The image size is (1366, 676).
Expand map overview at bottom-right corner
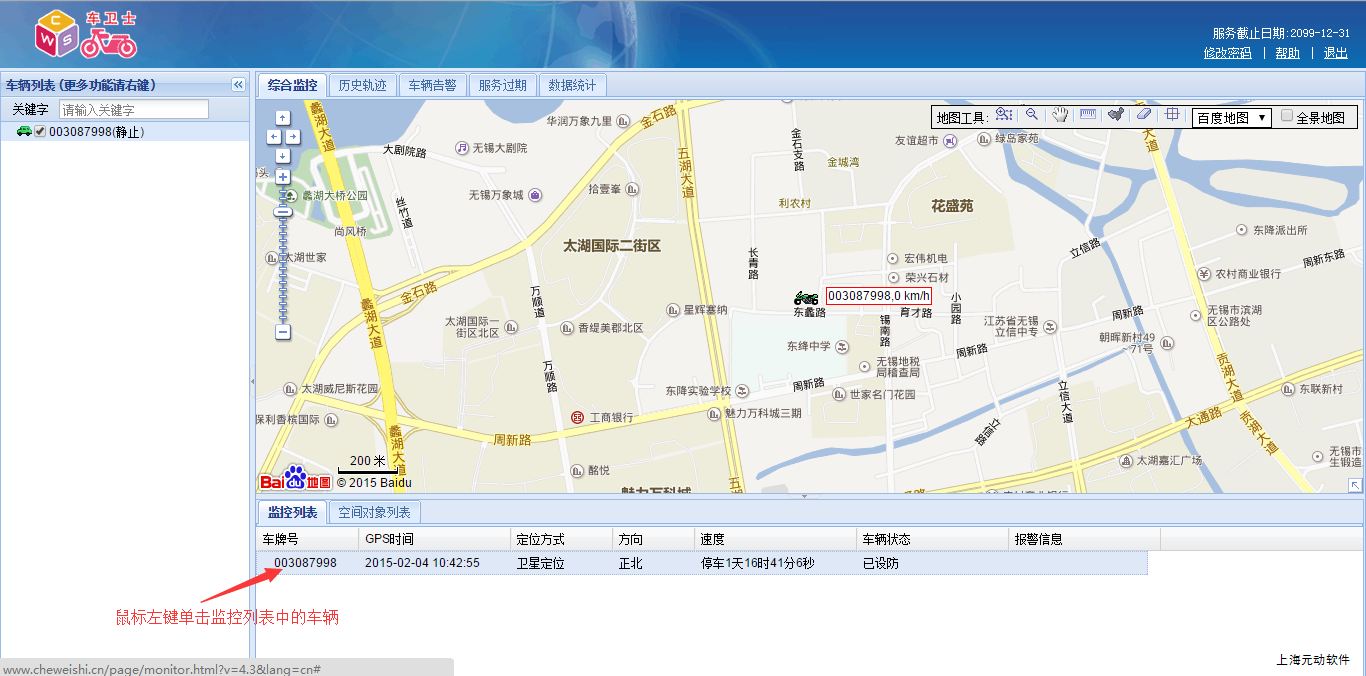[x=1355, y=485]
